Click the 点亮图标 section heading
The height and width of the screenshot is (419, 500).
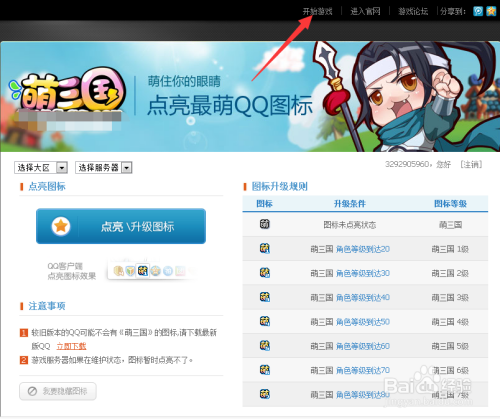[47, 186]
